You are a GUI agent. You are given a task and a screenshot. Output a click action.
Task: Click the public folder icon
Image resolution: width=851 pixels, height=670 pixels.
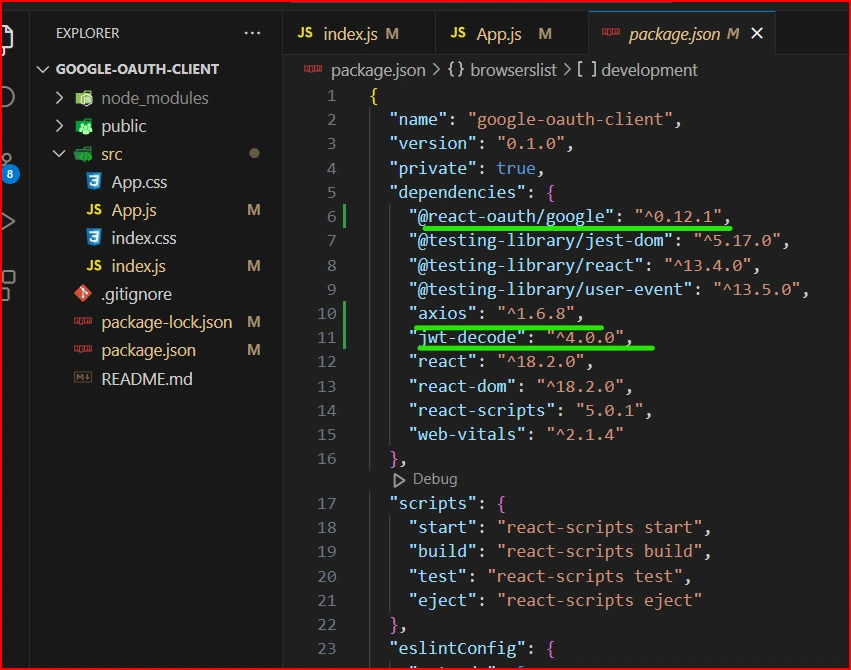point(84,126)
